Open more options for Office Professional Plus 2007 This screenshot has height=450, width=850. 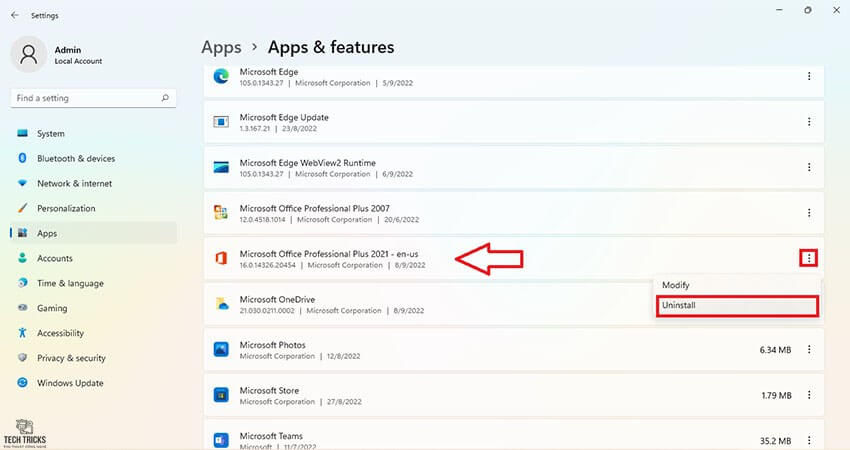click(809, 213)
